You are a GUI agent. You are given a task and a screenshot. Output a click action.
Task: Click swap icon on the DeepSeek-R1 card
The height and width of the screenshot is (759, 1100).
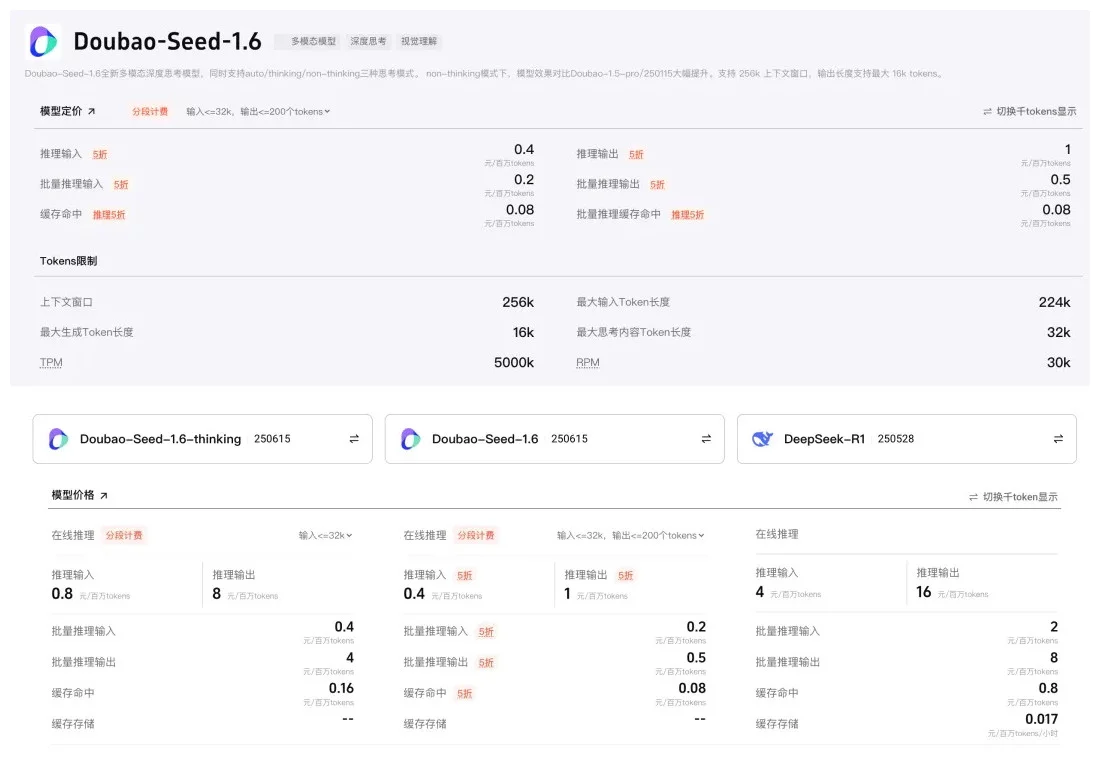1057,439
